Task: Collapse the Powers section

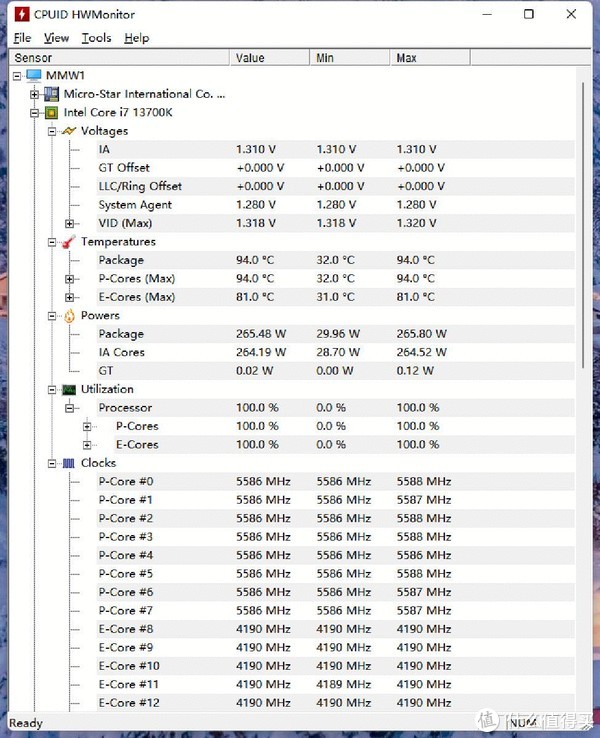Action: point(52,316)
